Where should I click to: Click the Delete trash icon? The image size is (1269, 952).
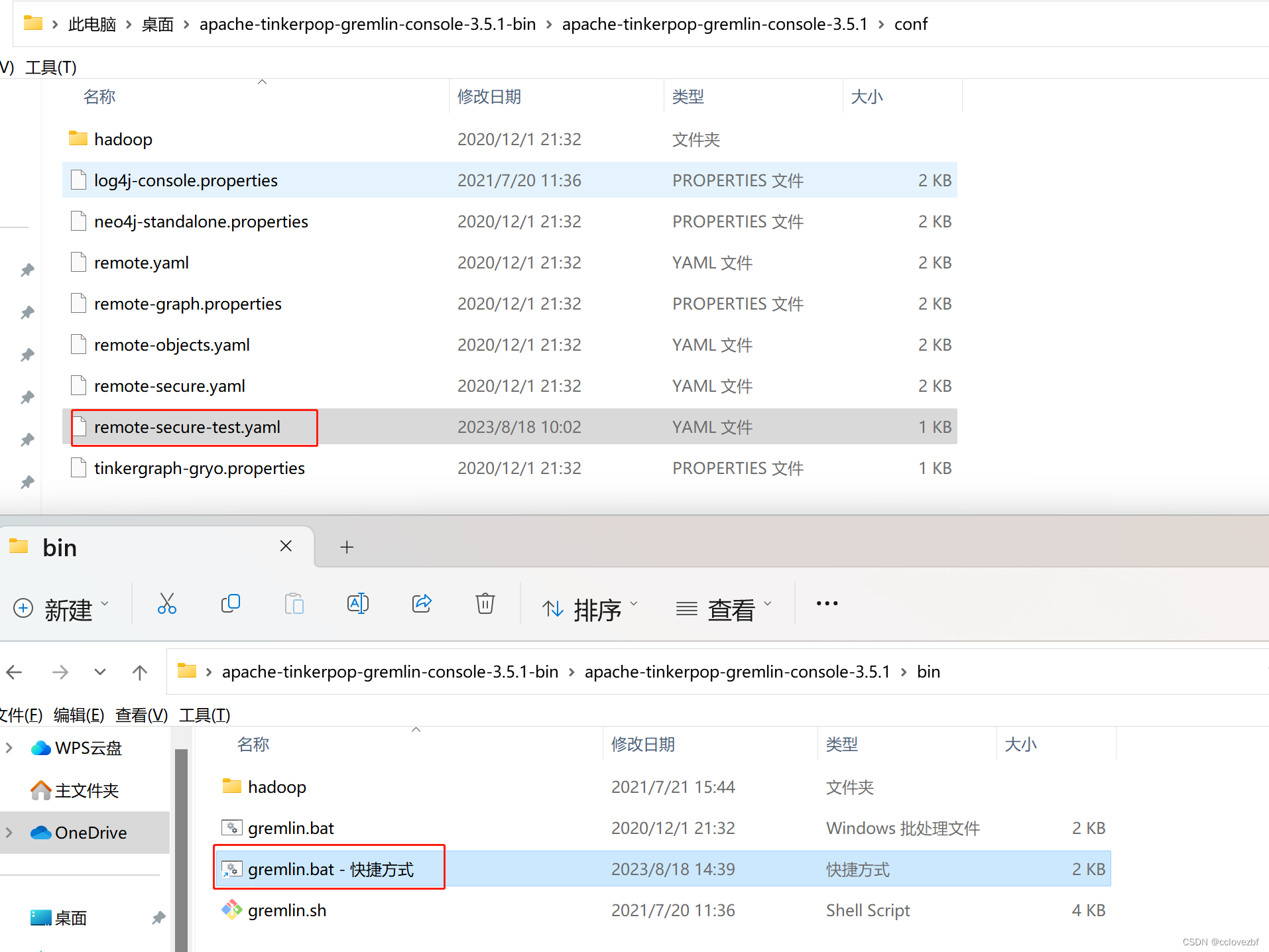[485, 603]
